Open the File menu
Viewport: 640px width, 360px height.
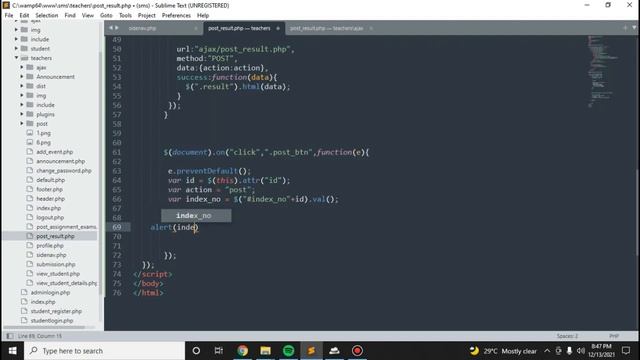pyautogui.click(x=9, y=15)
